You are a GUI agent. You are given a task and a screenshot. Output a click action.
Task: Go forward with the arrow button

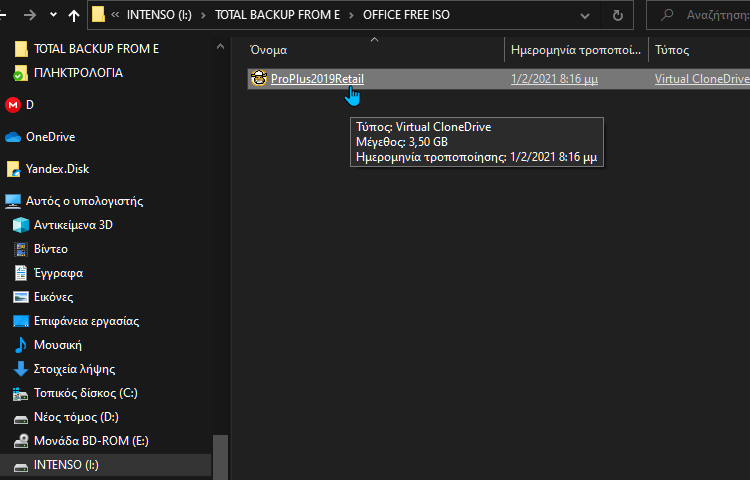tap(30, 15)
